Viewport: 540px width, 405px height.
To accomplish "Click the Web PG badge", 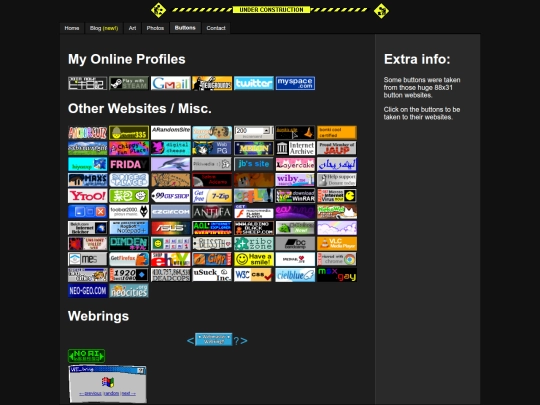I will tap(212, 148).
